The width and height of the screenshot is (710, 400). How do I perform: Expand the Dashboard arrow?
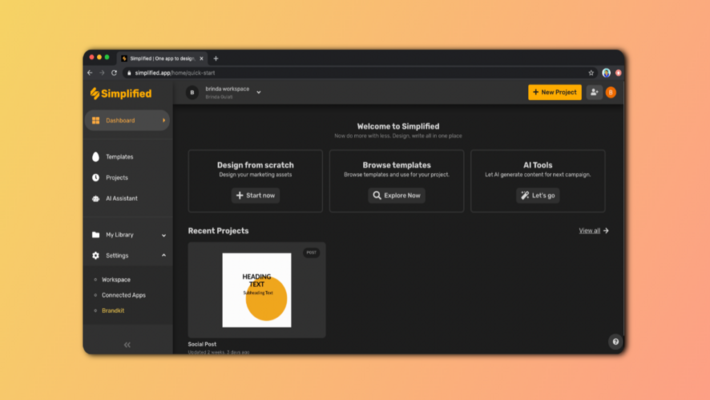(163, 120)
